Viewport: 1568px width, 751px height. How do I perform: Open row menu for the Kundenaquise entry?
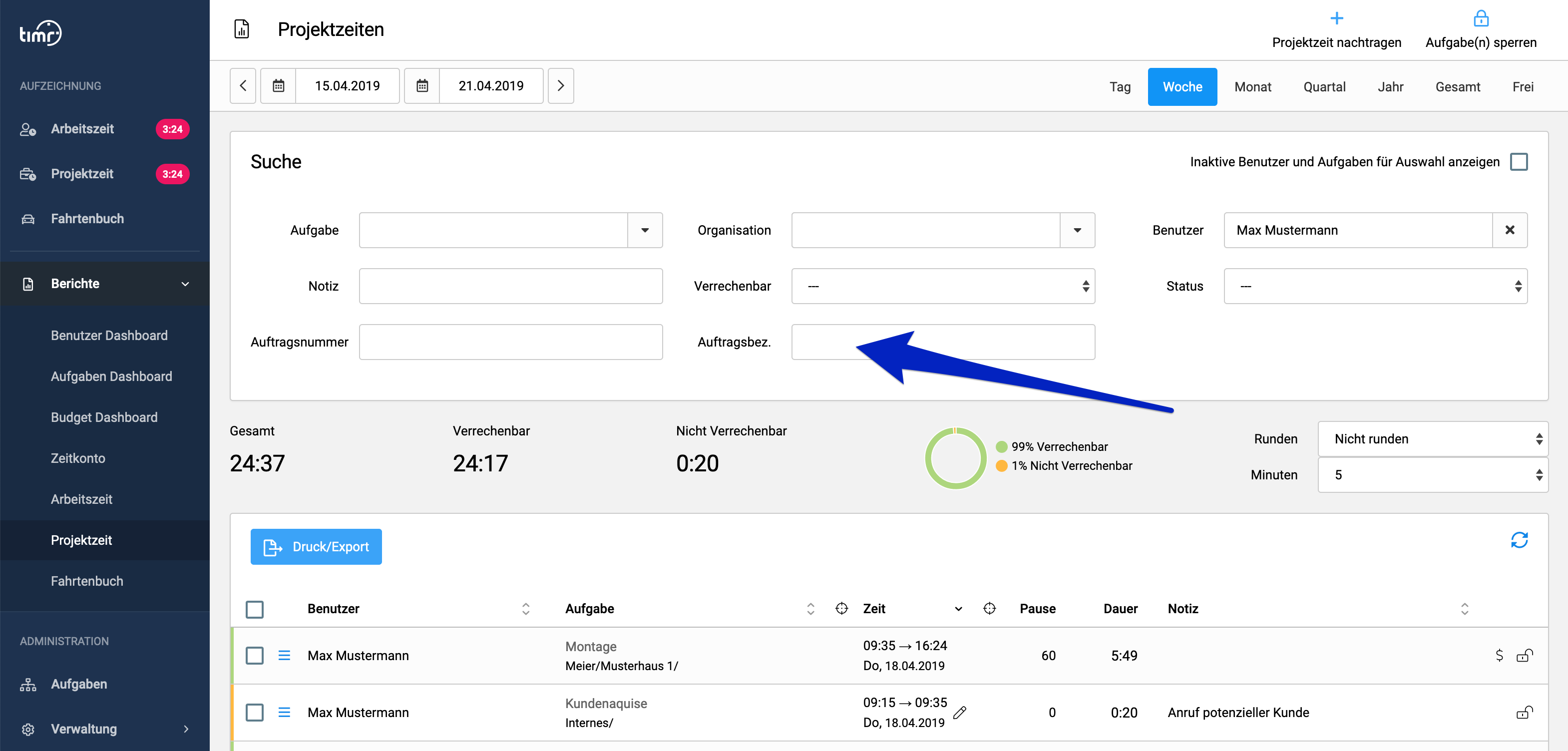click(x=284, y=712)
